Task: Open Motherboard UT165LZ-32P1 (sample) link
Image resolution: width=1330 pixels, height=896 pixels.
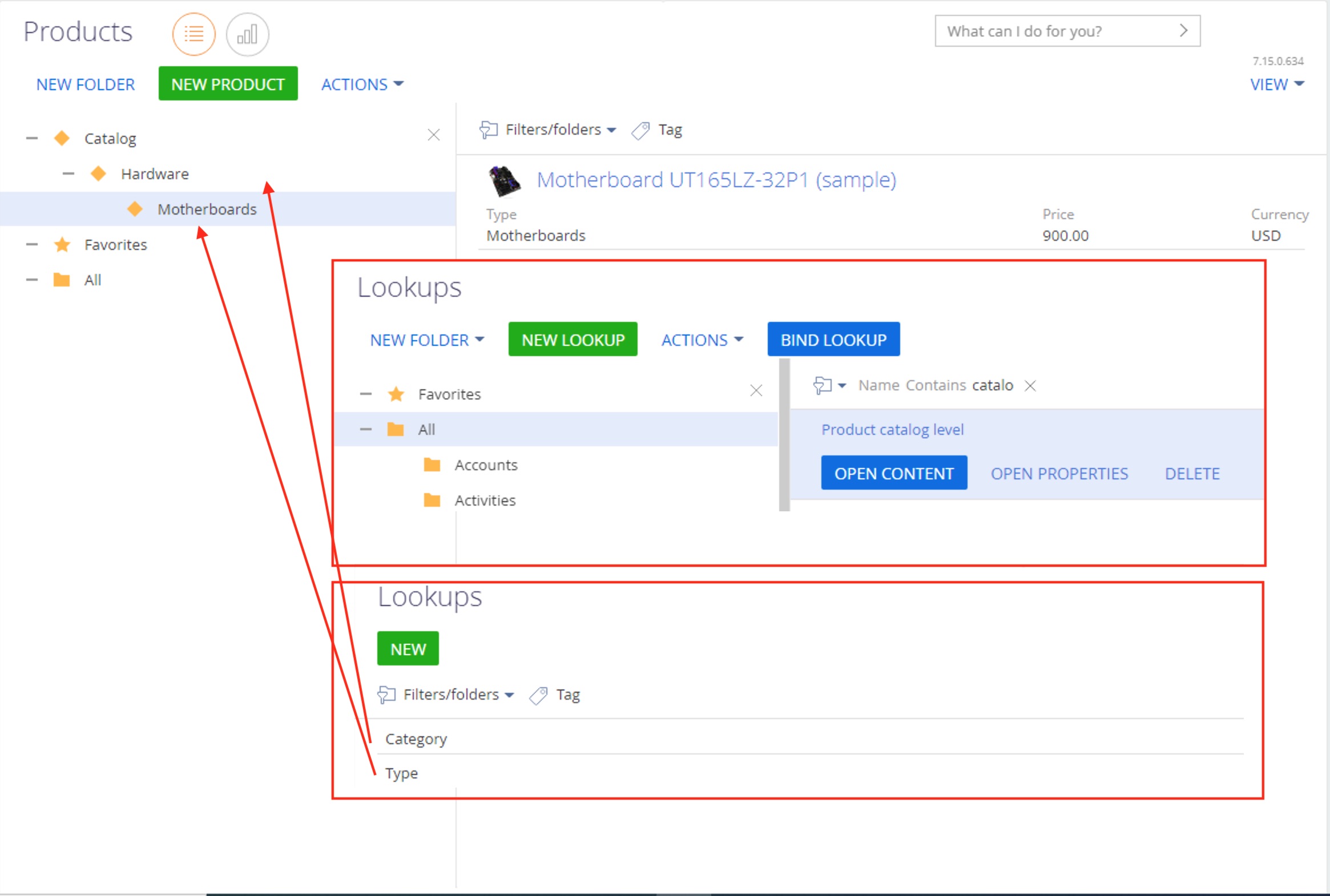Action: click(x=717, y=180)
